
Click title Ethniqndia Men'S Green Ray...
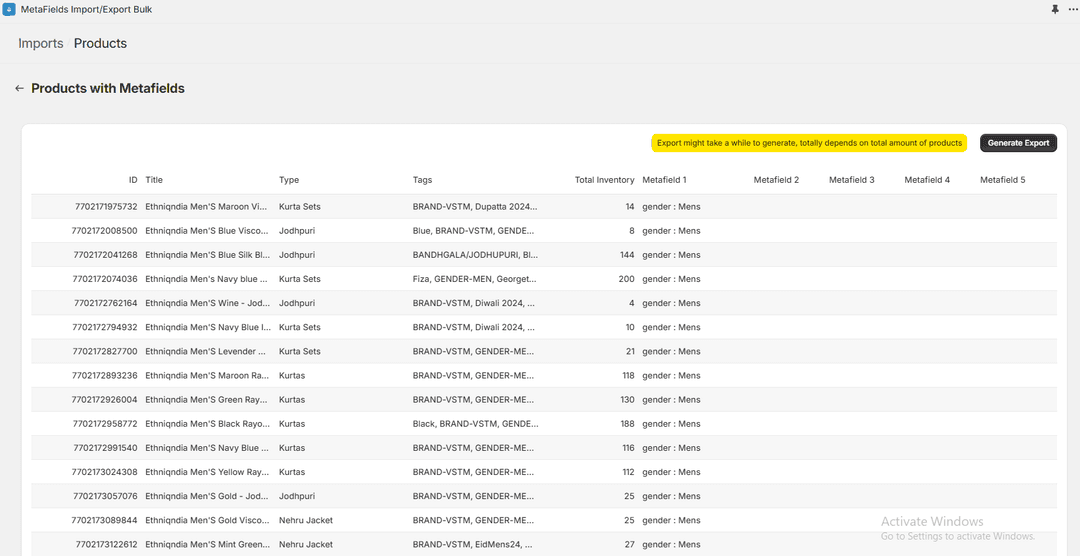(x=207, y=400)
